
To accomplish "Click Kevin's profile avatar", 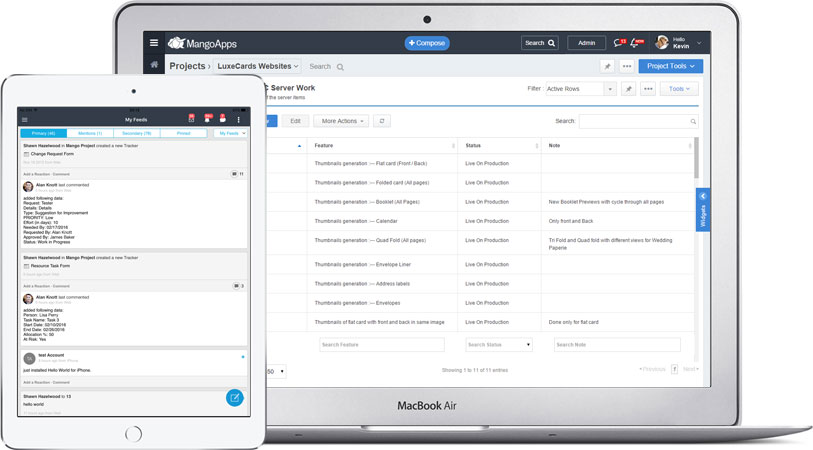I will [662, 43].
